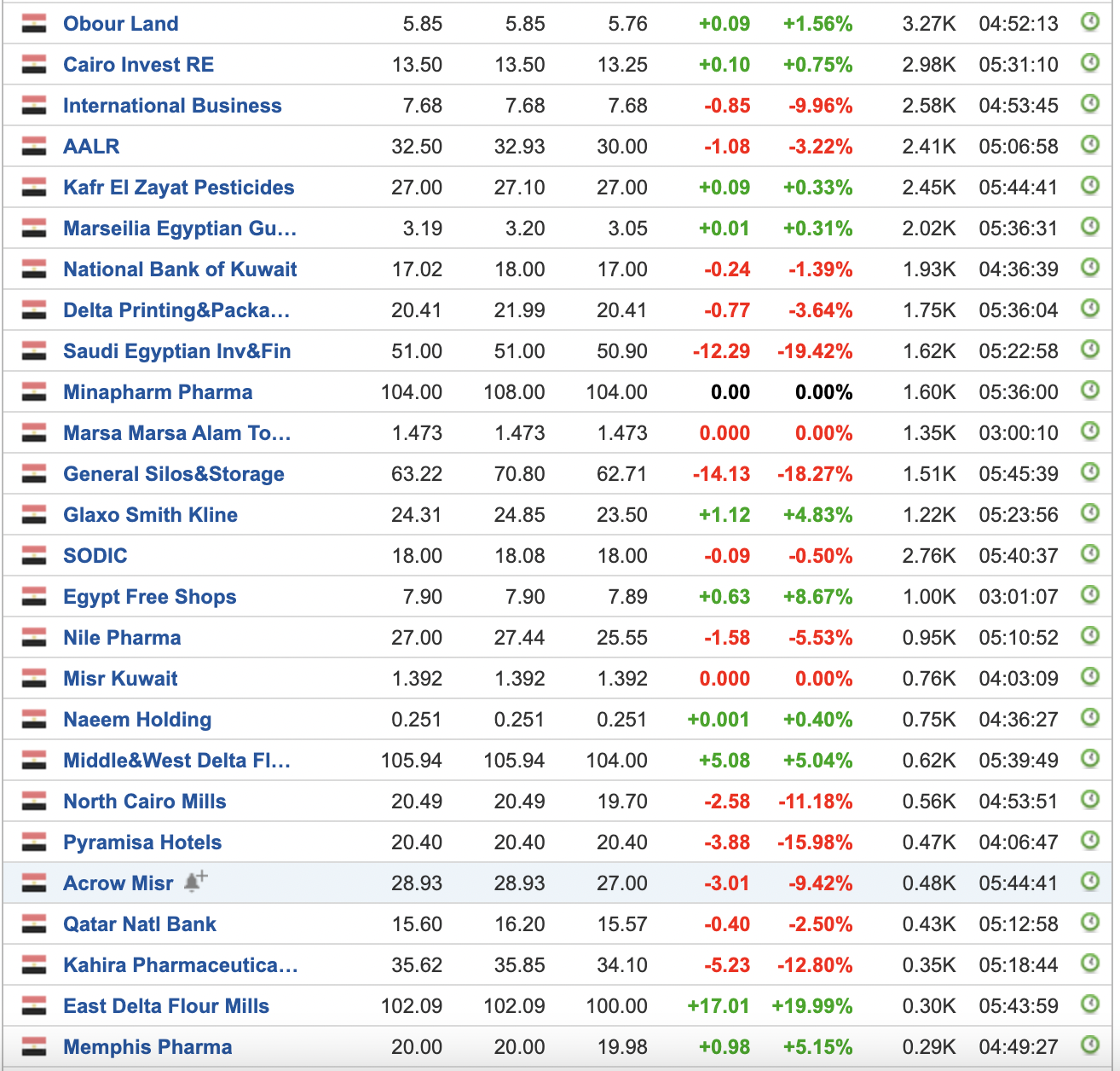Open the SODIC stock link
This screenshot has height=1071, width=1120.
tap(95, 556)
